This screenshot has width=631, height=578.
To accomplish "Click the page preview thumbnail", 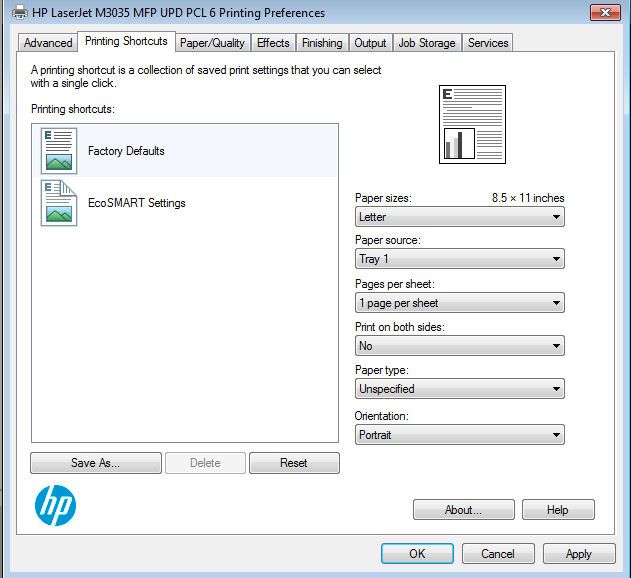I will pos(472,124).
